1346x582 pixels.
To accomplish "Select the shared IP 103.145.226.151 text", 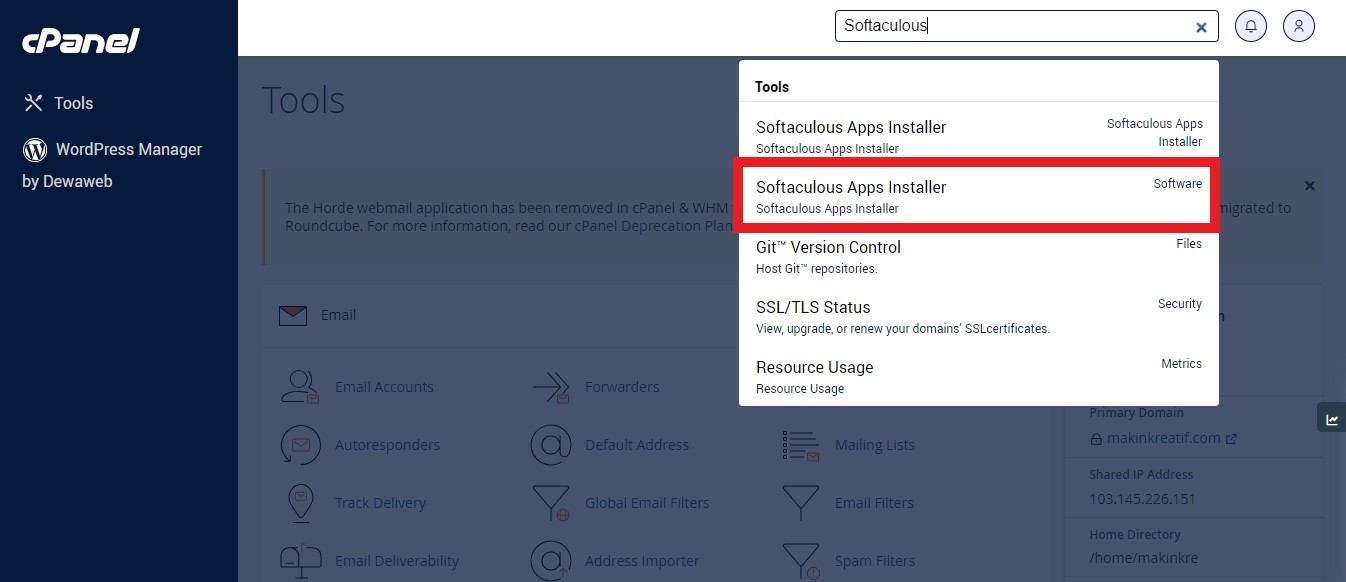I will [x=1142, y=499].
